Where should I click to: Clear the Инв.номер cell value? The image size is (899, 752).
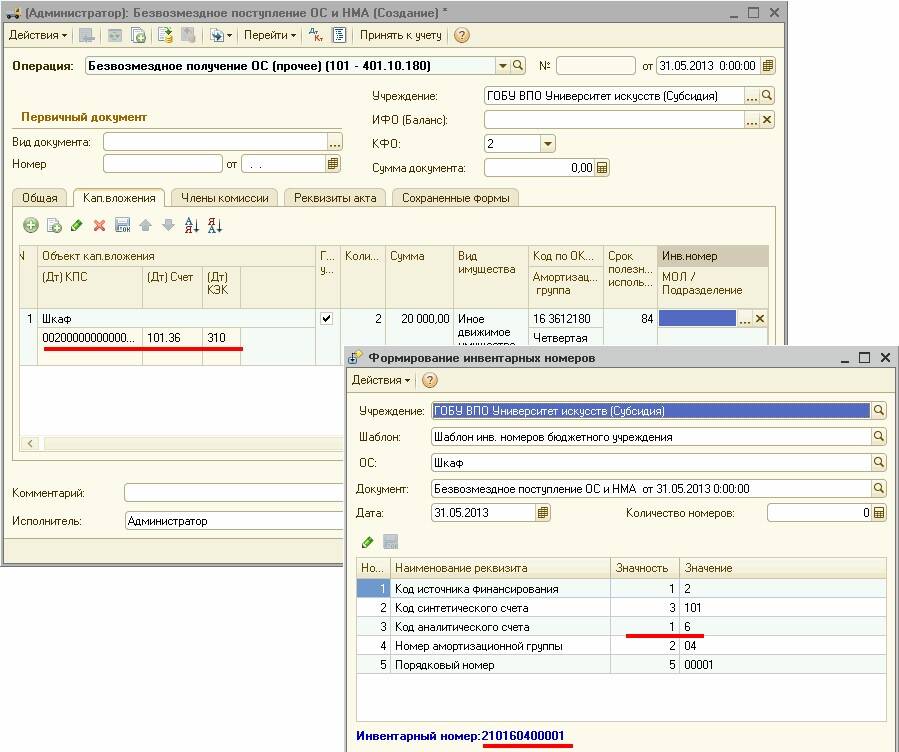click(x=760, y=319)
